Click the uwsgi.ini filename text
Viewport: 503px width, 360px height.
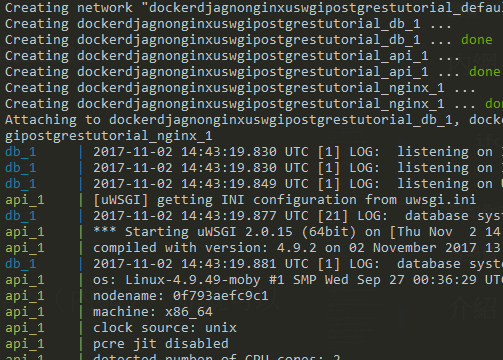(x=440, y=200)
